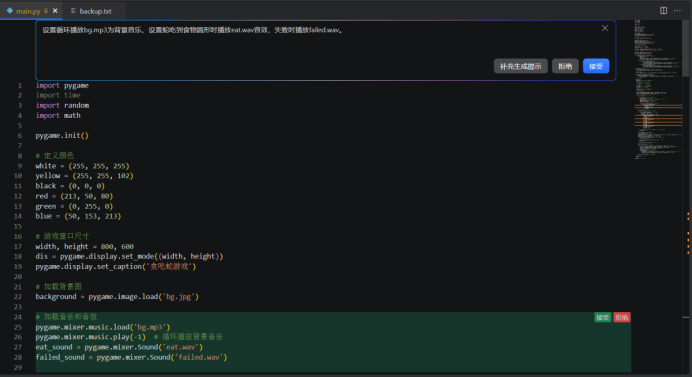Click the line 'green = (0, 255, 0)'
The width and height of the screenshot is (692, 377).
click(74, 206)
